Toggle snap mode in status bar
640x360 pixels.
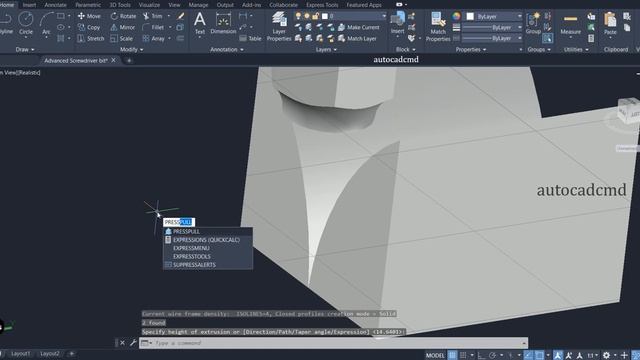click(x=463, y=355)
